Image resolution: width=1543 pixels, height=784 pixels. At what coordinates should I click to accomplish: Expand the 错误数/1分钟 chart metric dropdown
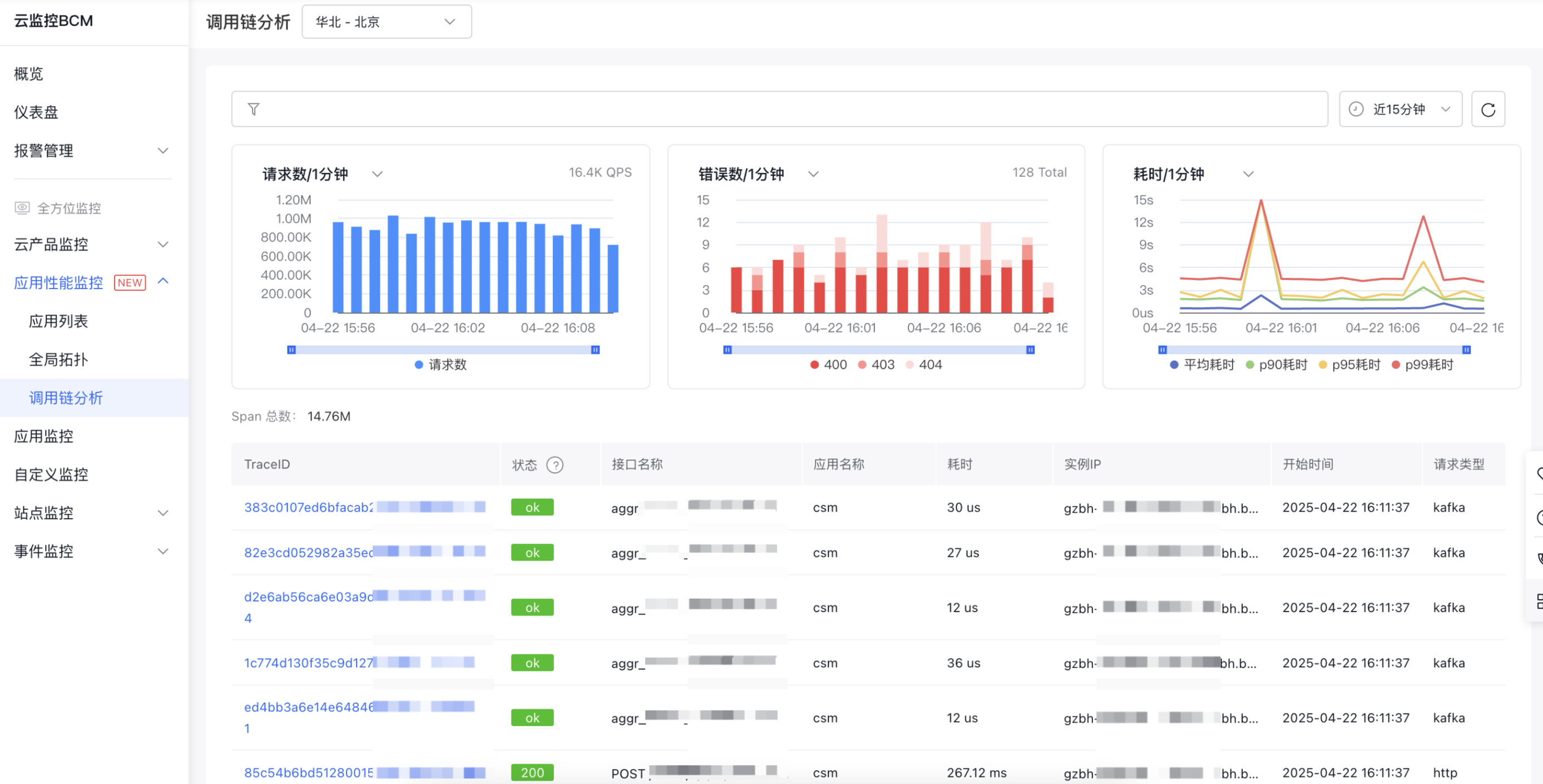click(813, 174)
